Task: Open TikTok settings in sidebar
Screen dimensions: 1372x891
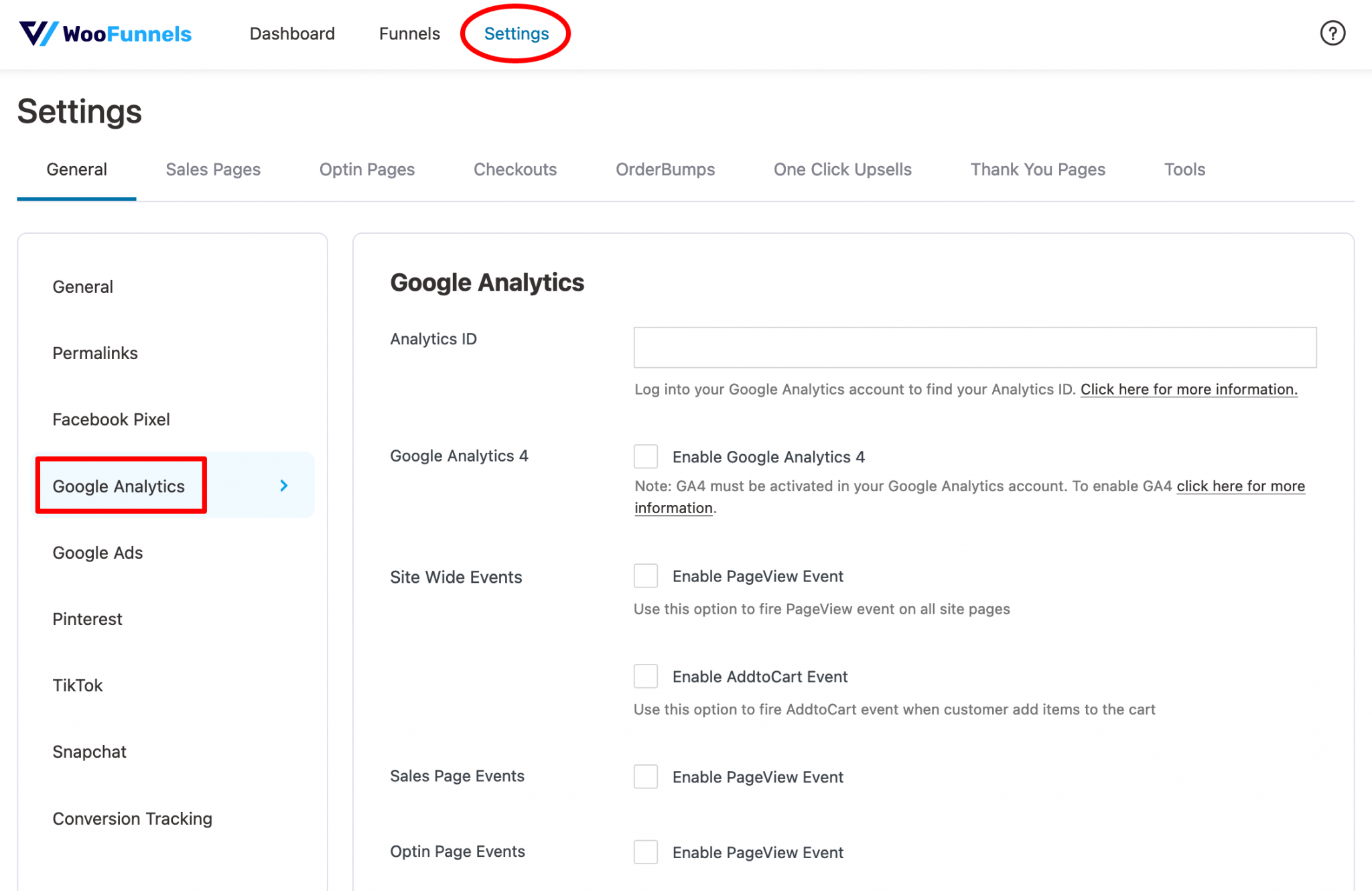Action: 78,685
